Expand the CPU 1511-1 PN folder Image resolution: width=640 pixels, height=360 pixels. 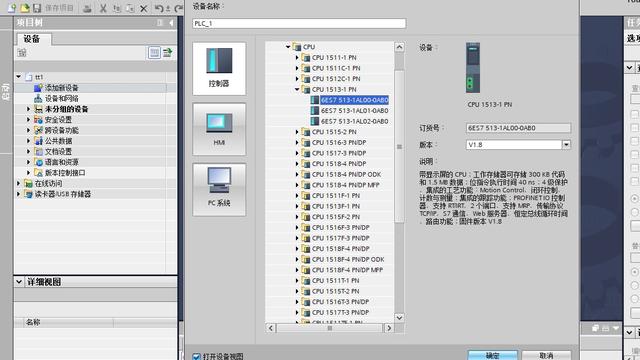pyautogui.click(x=297, y=58)
